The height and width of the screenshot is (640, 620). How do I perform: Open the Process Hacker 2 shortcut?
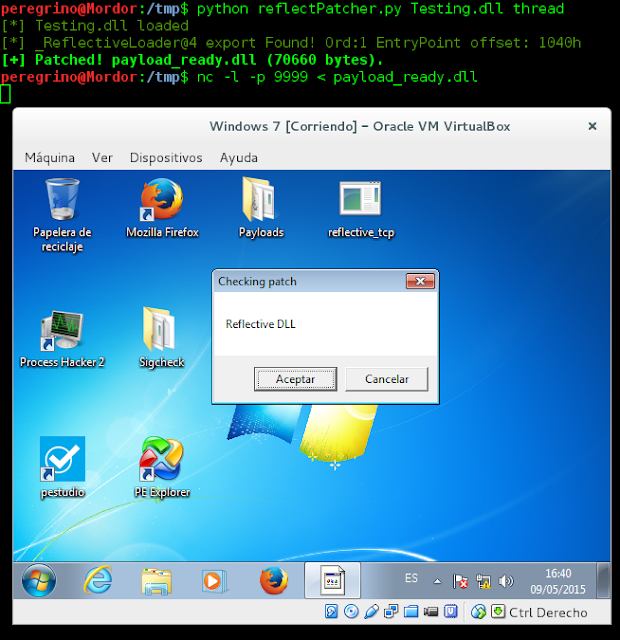coord(62,339)
